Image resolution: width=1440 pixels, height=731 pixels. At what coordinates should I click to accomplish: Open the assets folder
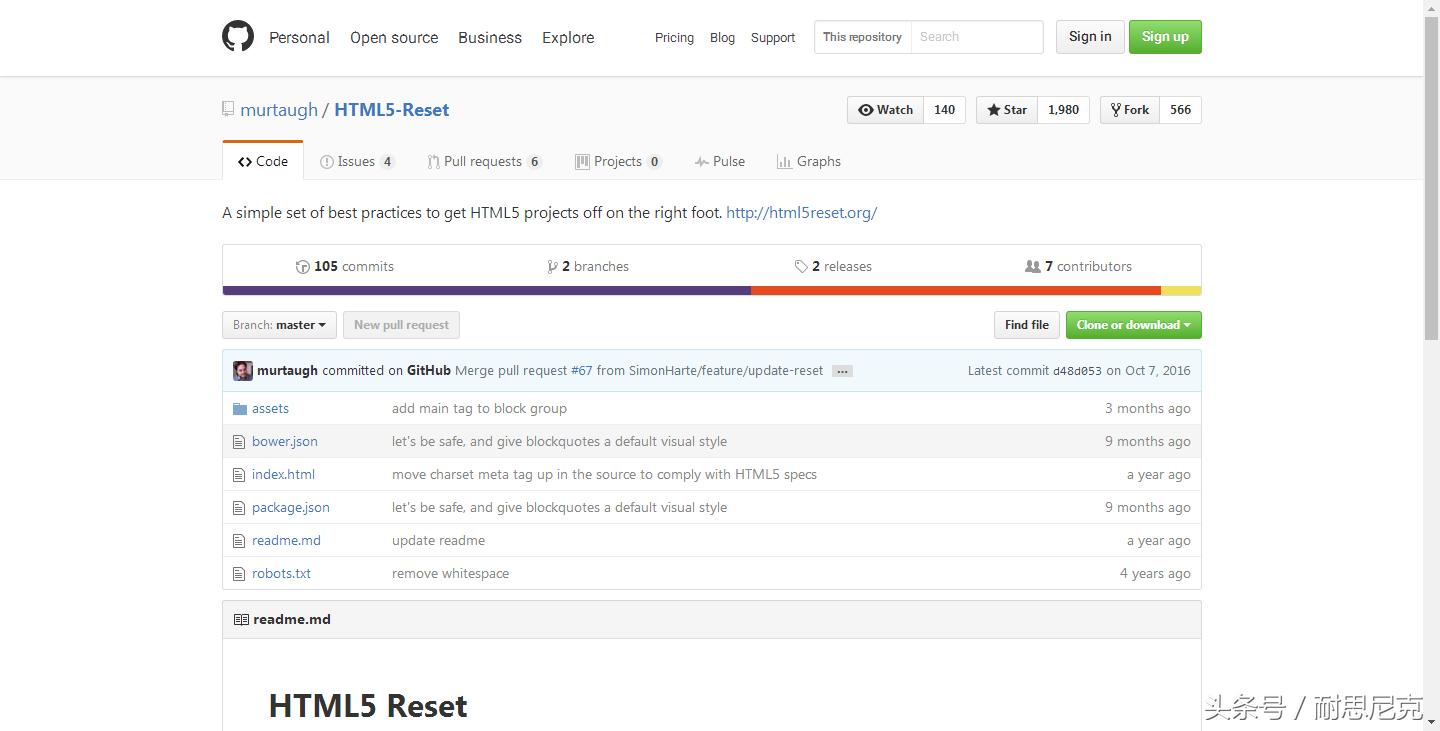pos(270,408)
